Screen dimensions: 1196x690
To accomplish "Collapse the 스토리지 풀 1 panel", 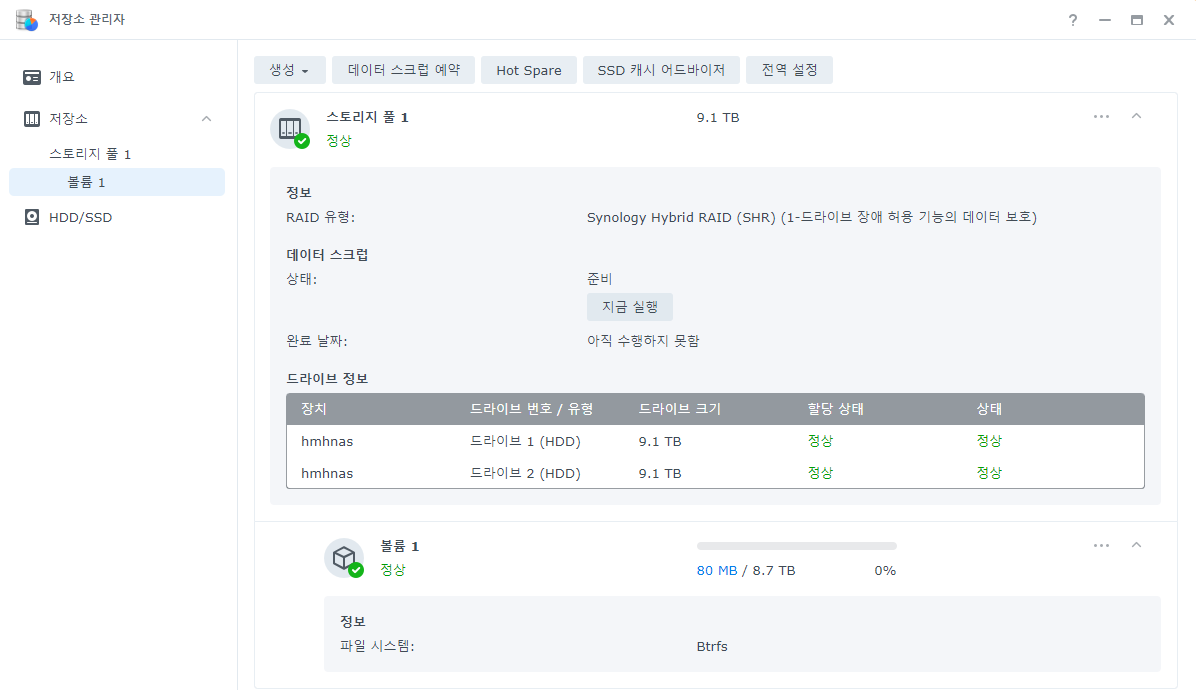I will [1137, 116].
